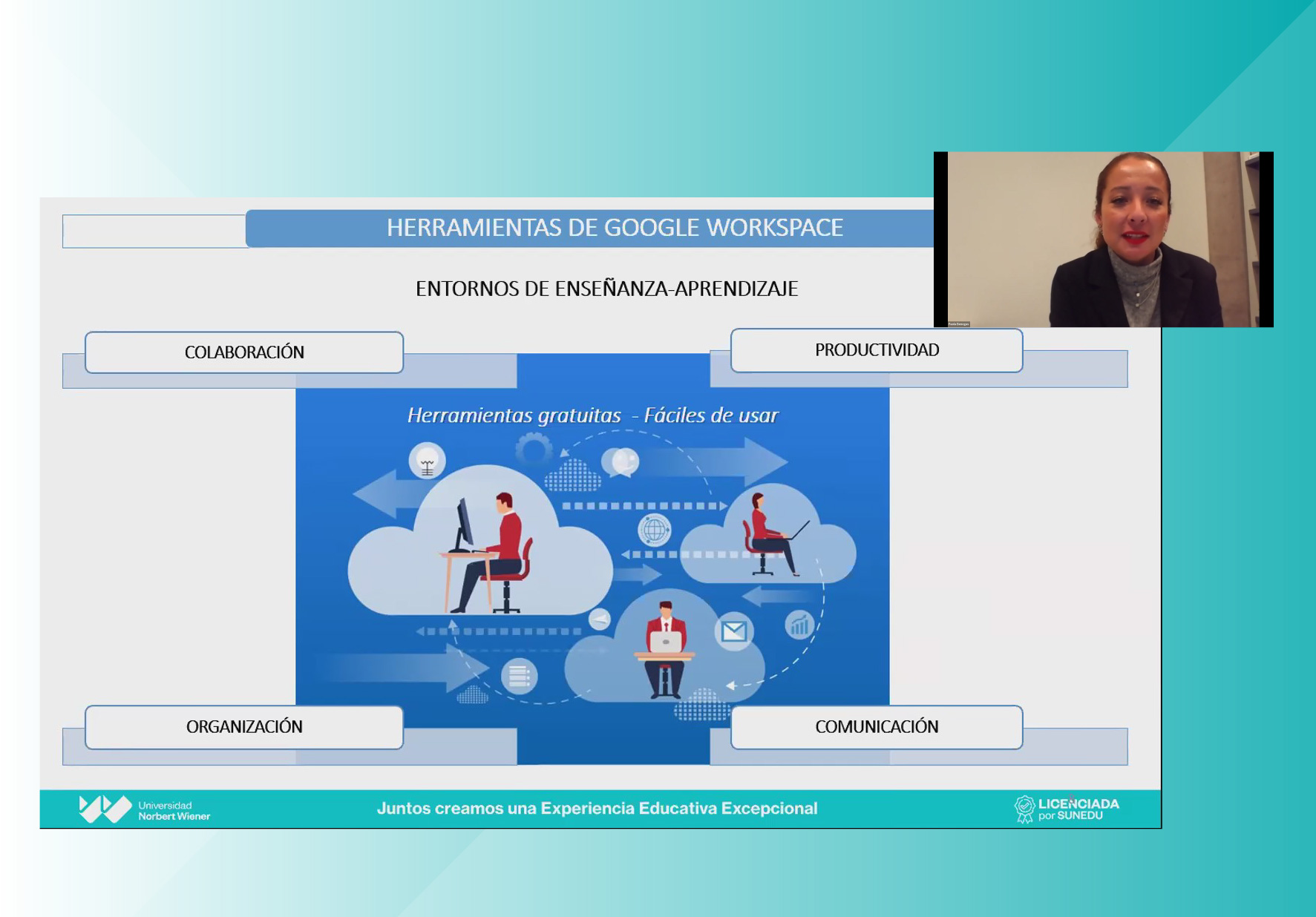Click the slogan Juntos creamos una Experiencia Educativa Excepcional
The width and height of the screenshot is (1316, 917).
pyautogui.click(x=597, y=809)
